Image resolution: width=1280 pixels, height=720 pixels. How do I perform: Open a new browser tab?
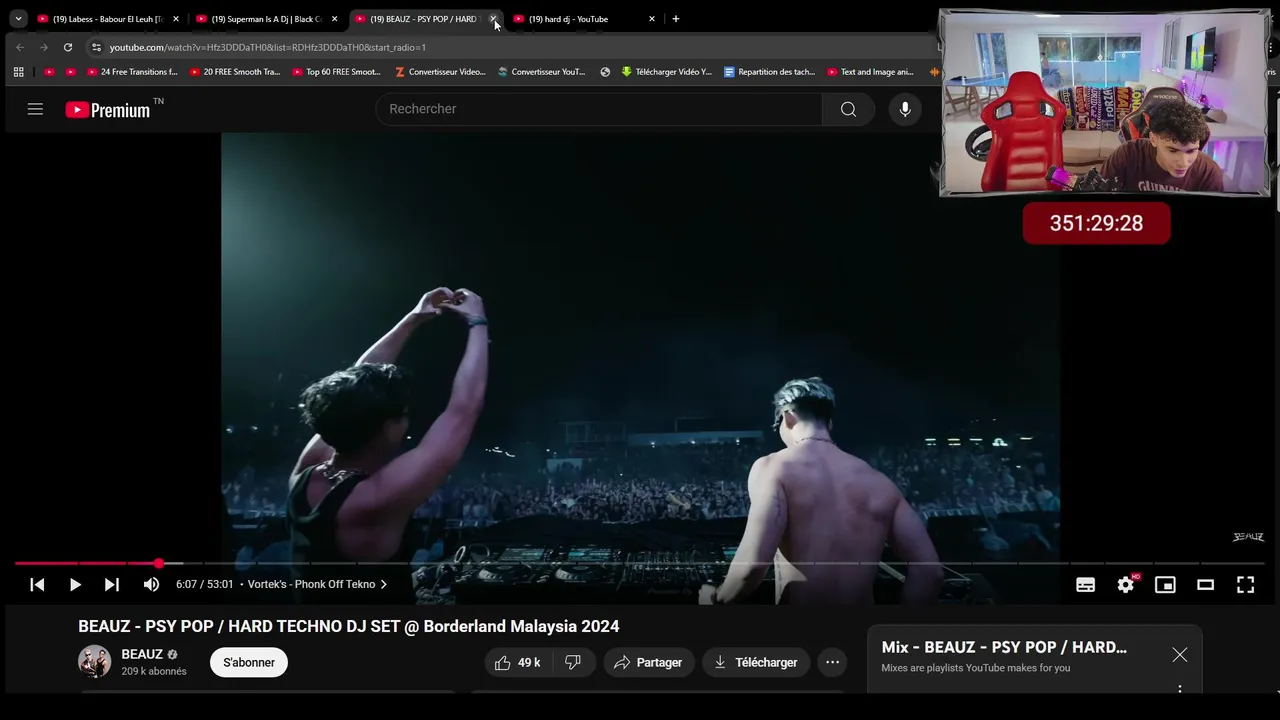(x=676, y=19)
